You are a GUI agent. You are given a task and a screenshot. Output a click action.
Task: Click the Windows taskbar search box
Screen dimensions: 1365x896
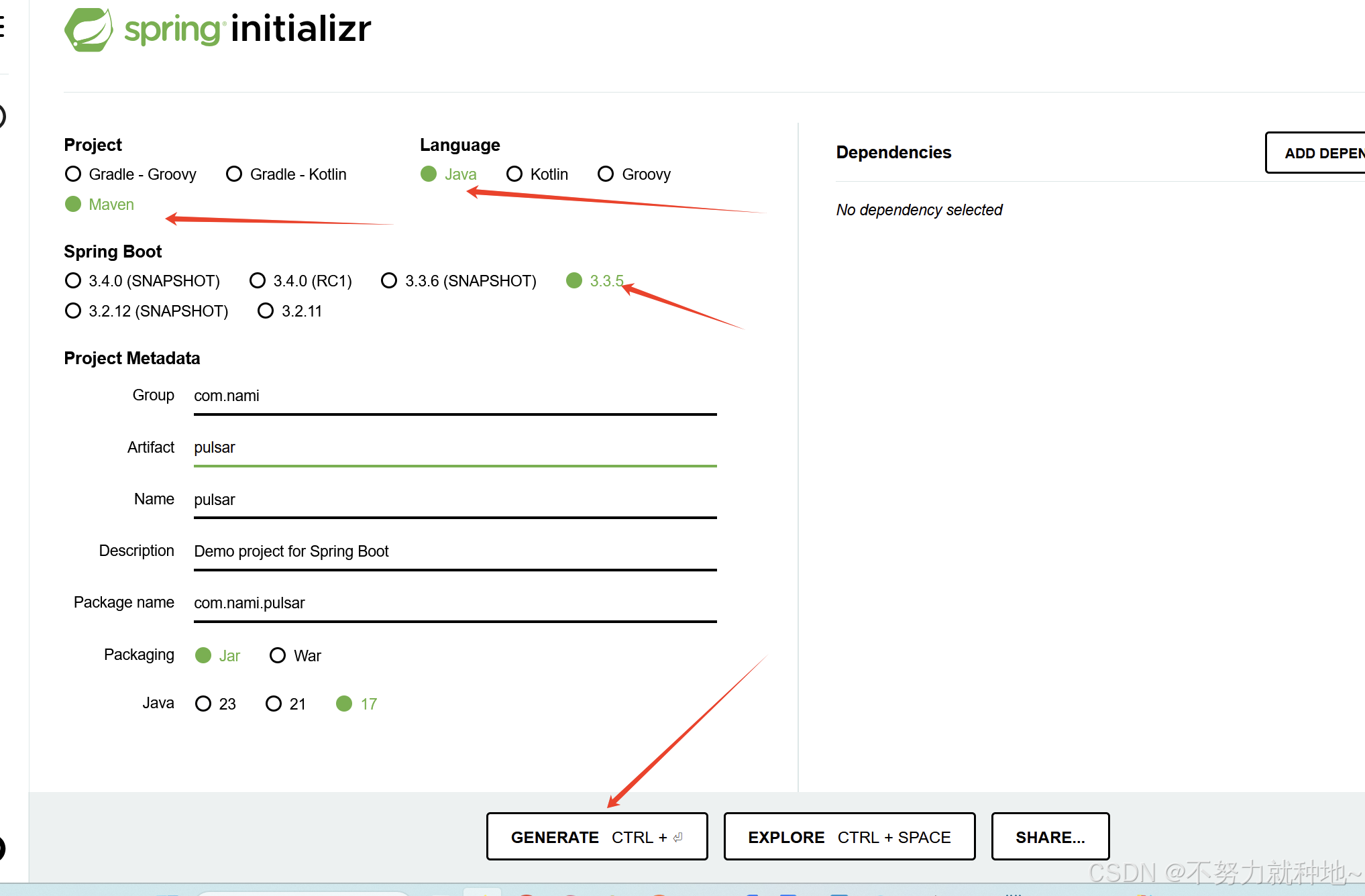pos(302,893)
